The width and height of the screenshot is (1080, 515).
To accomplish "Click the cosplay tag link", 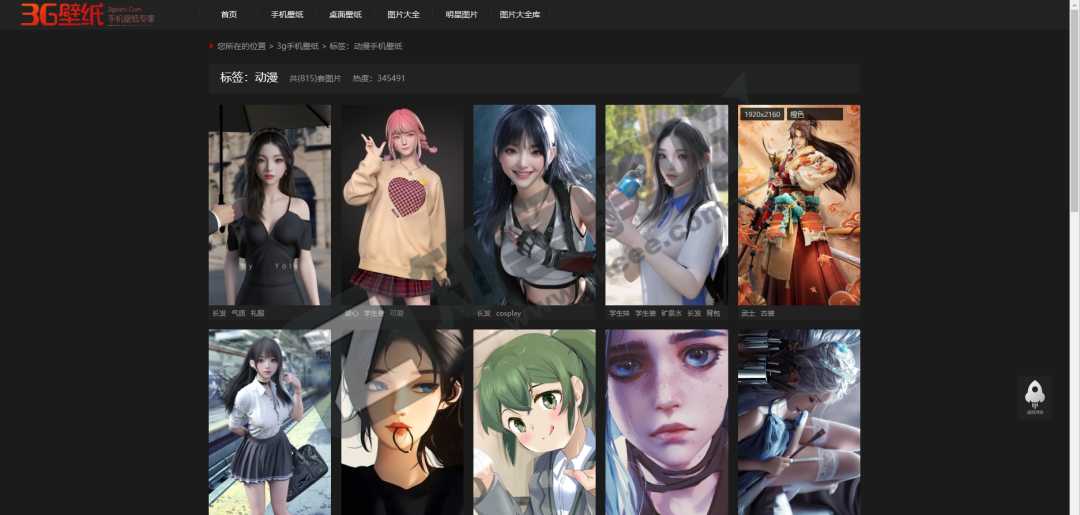I will pos(508,313).
